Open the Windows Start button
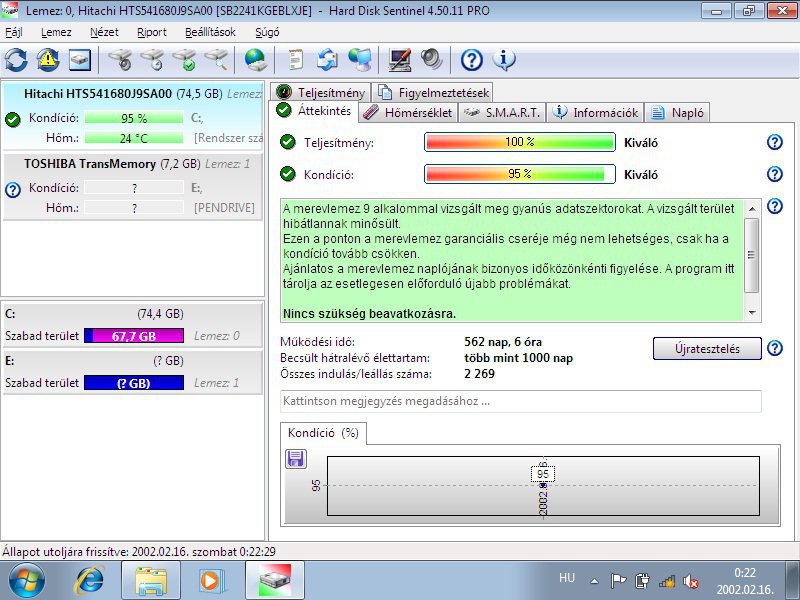This screenshot has width=800, height=600. point(27,580)
